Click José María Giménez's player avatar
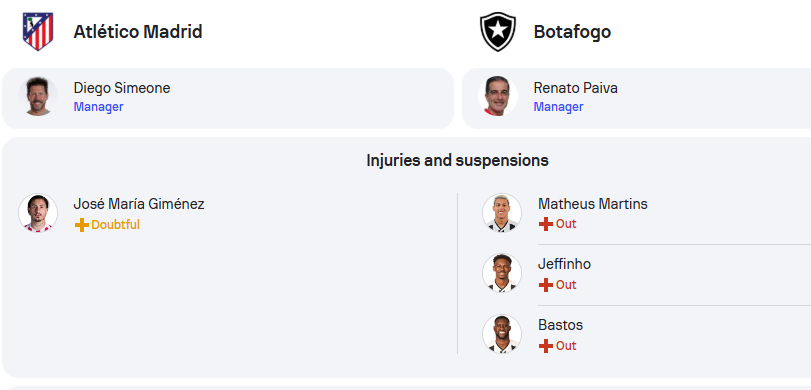Screen dimensions: 811x390 click(x=38, y=213)
